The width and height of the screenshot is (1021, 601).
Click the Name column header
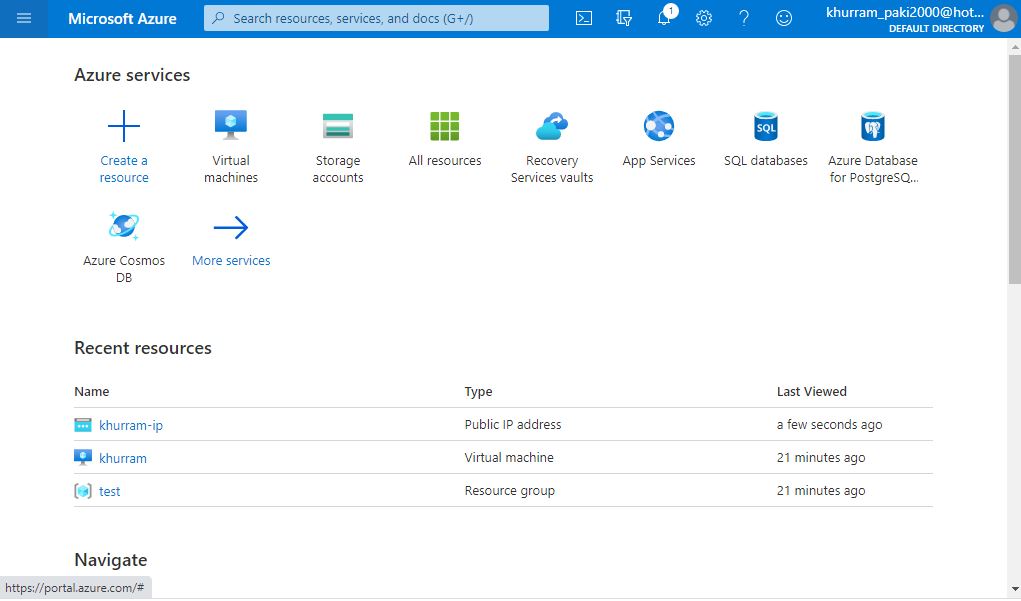tap(92, 392)
